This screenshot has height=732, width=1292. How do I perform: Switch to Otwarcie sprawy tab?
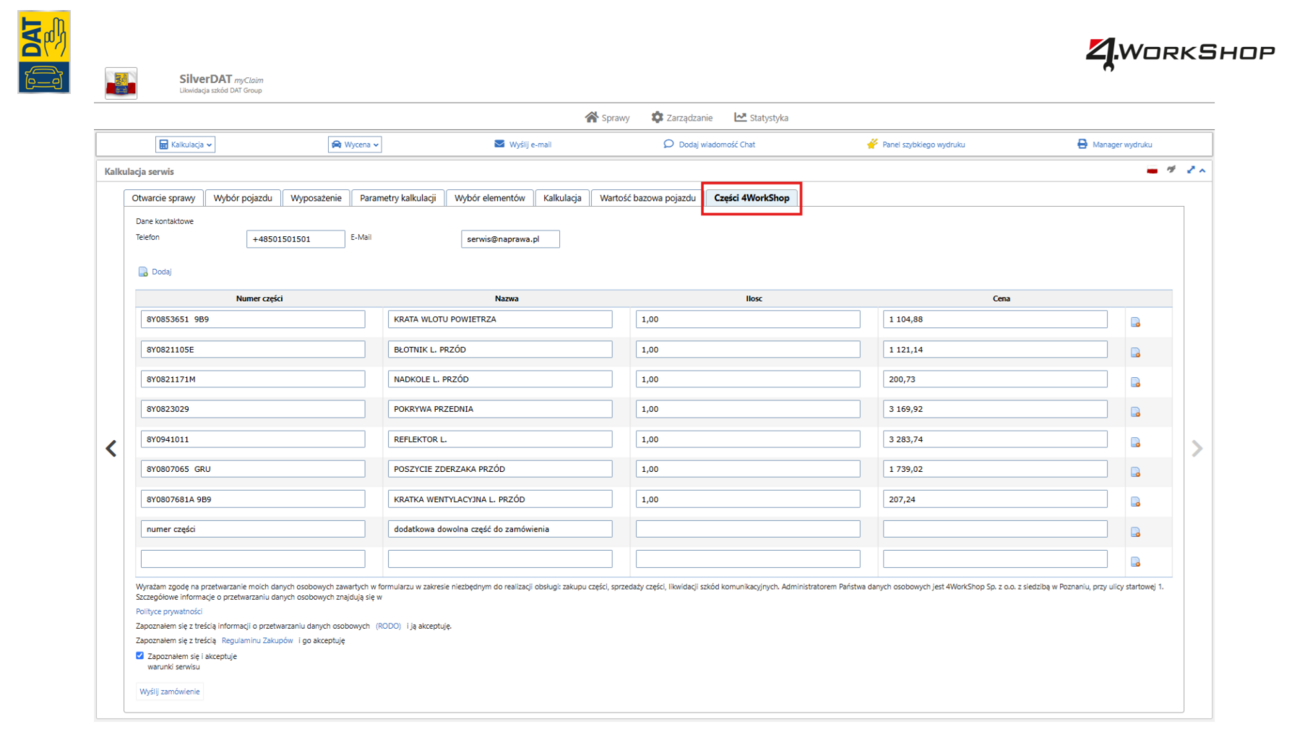[x=164, y=198]
